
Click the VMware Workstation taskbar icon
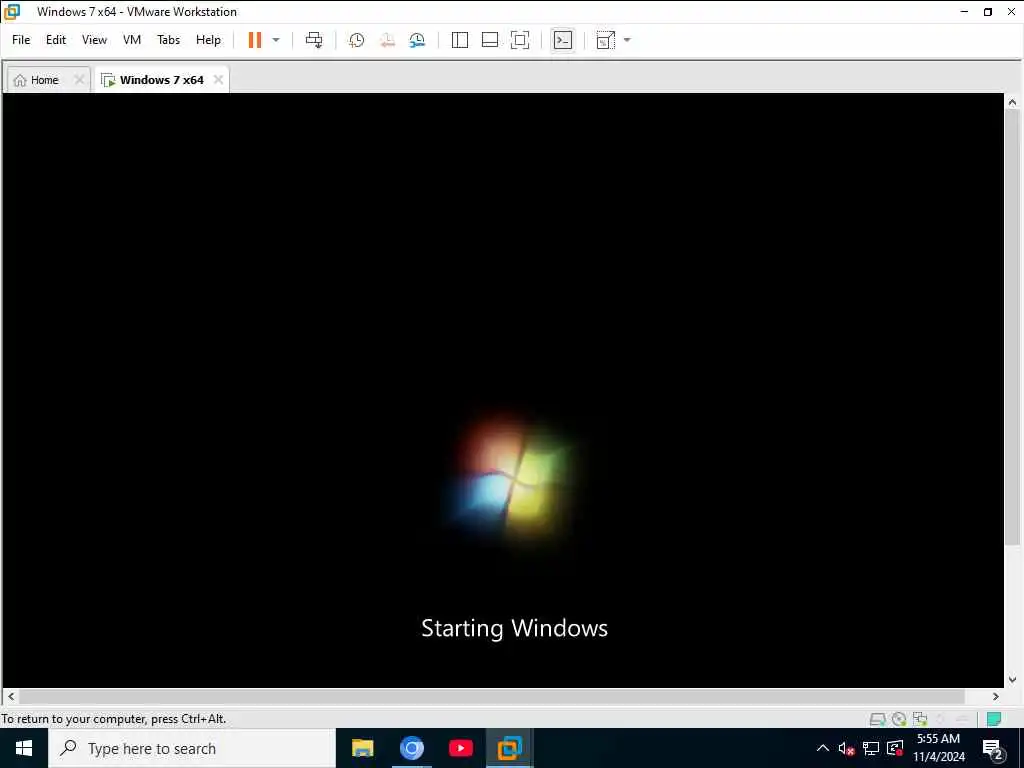pyautogui.click(x=509, y=748)
